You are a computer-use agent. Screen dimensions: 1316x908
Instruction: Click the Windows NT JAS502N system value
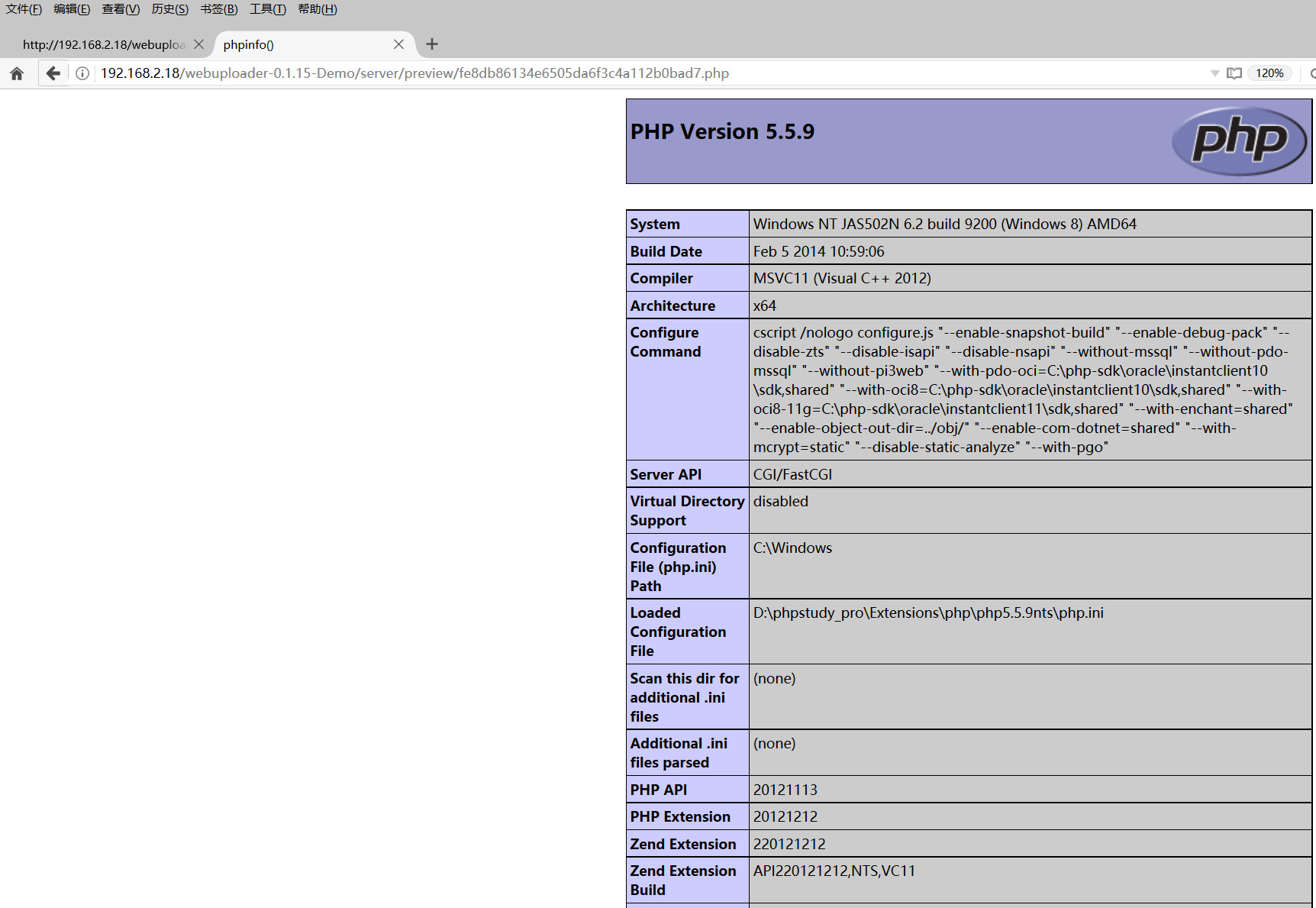coord(945,224)
